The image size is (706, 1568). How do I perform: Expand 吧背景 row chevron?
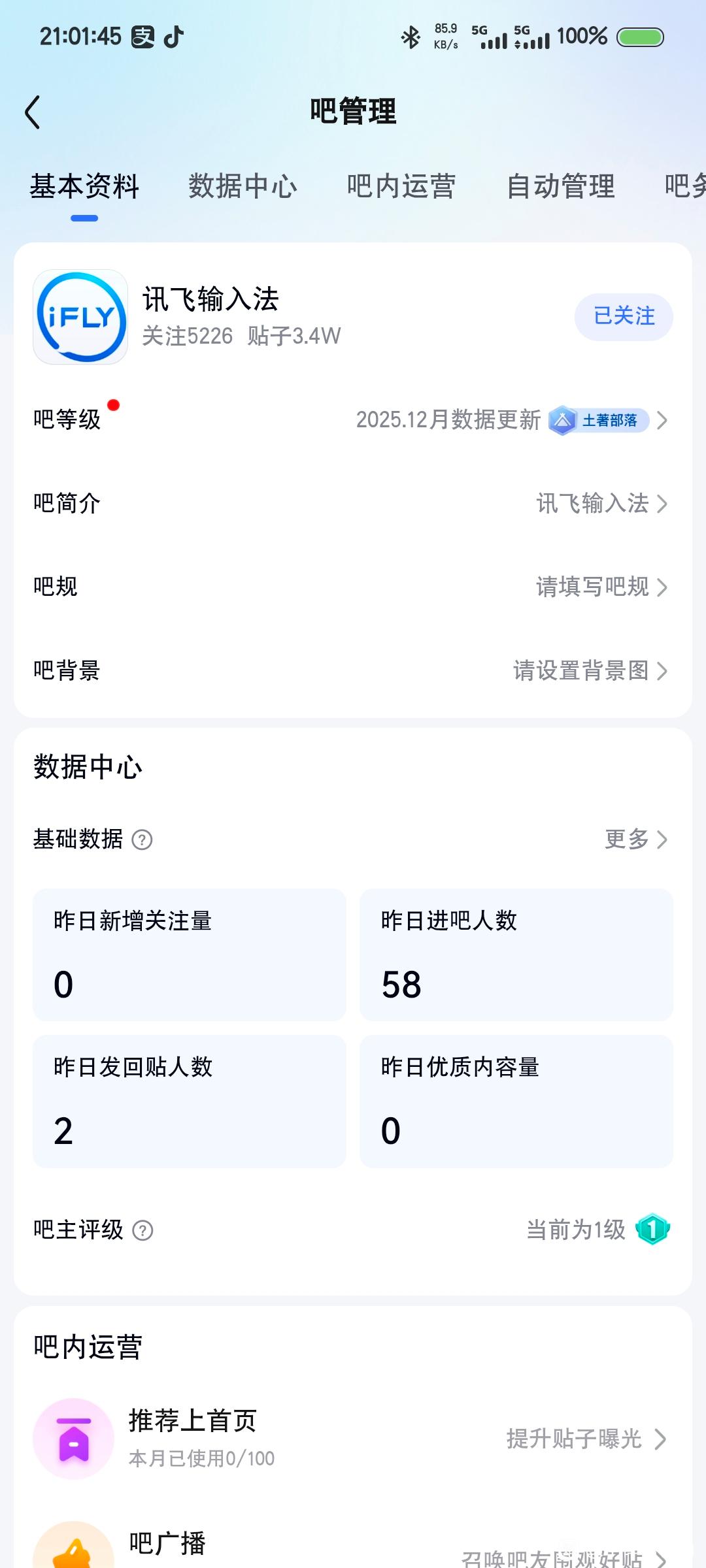click(662, 671)
